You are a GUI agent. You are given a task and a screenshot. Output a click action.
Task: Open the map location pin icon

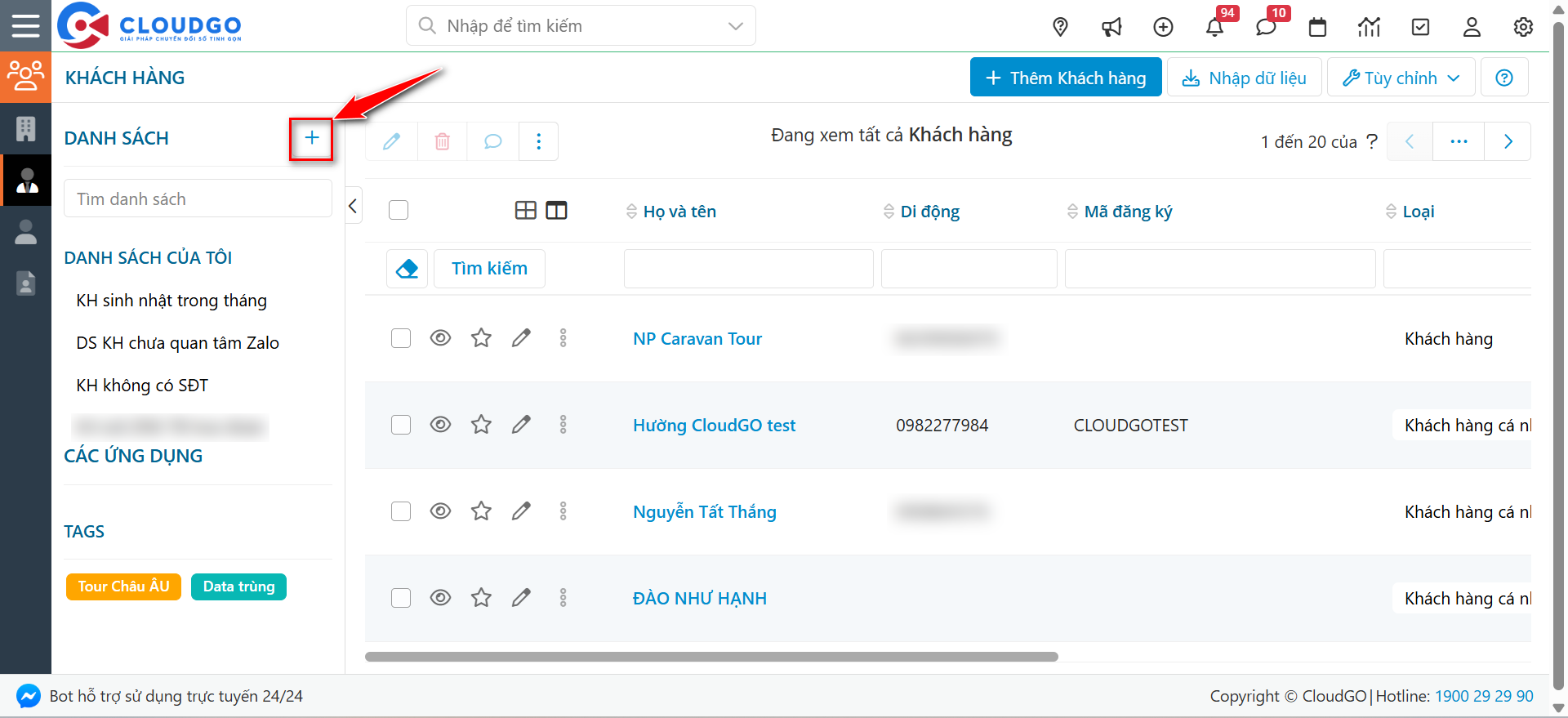pyautogui.click(x=1060, y=27)
